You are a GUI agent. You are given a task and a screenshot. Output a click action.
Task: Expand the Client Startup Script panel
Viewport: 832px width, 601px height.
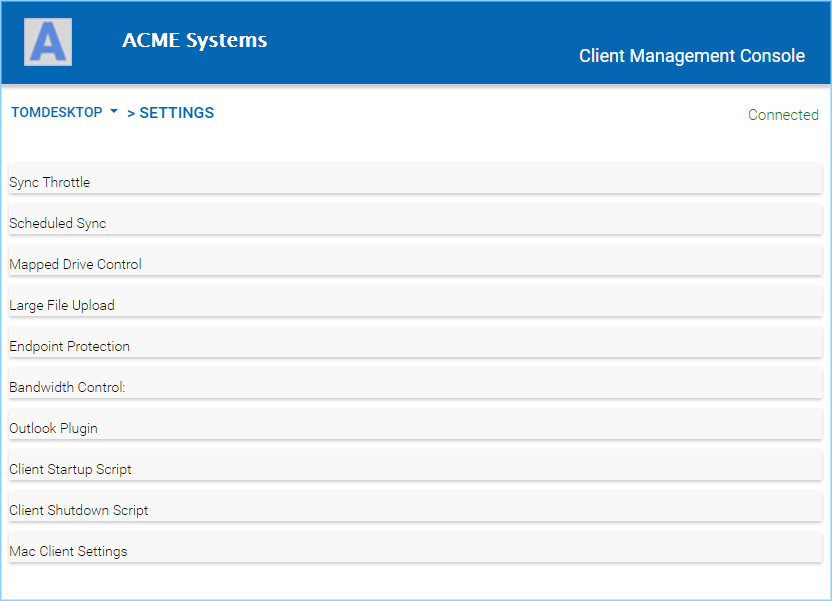coord(415,465)
